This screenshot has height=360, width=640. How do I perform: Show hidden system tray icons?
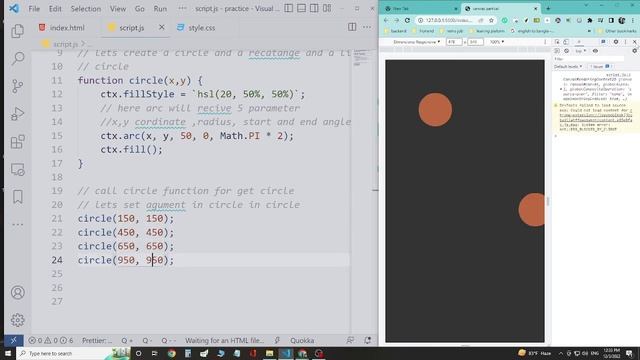[x=560, y=353]
